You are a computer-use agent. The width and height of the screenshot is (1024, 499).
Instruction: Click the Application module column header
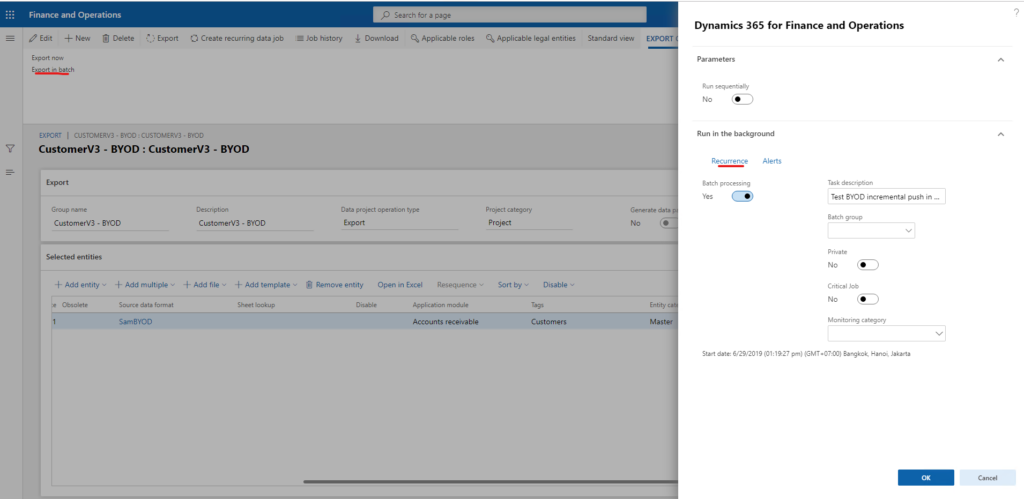tap(441, 305)
